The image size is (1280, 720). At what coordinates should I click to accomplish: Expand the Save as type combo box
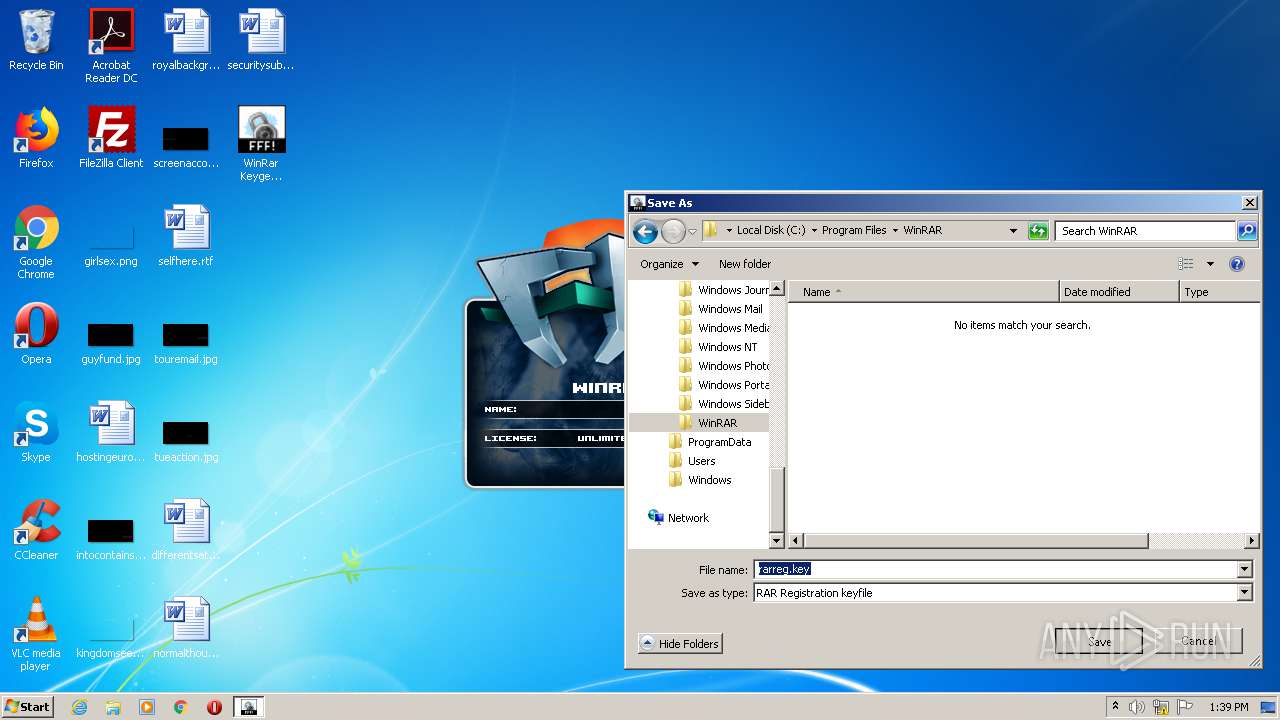coord(1245,593)
